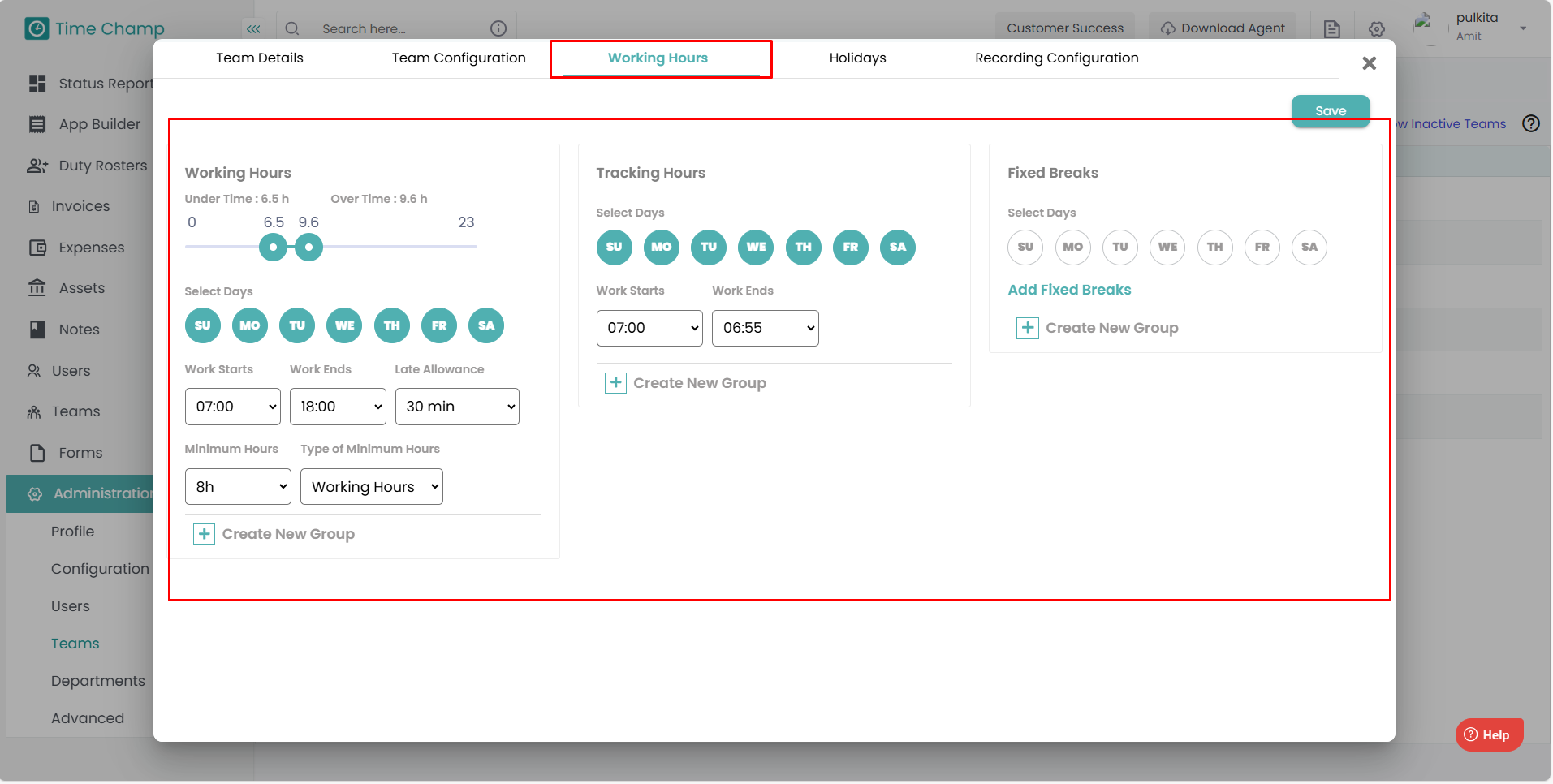1553x784 pixels.
Task: Click the Save button
Action: click(x=1330, y=110)
